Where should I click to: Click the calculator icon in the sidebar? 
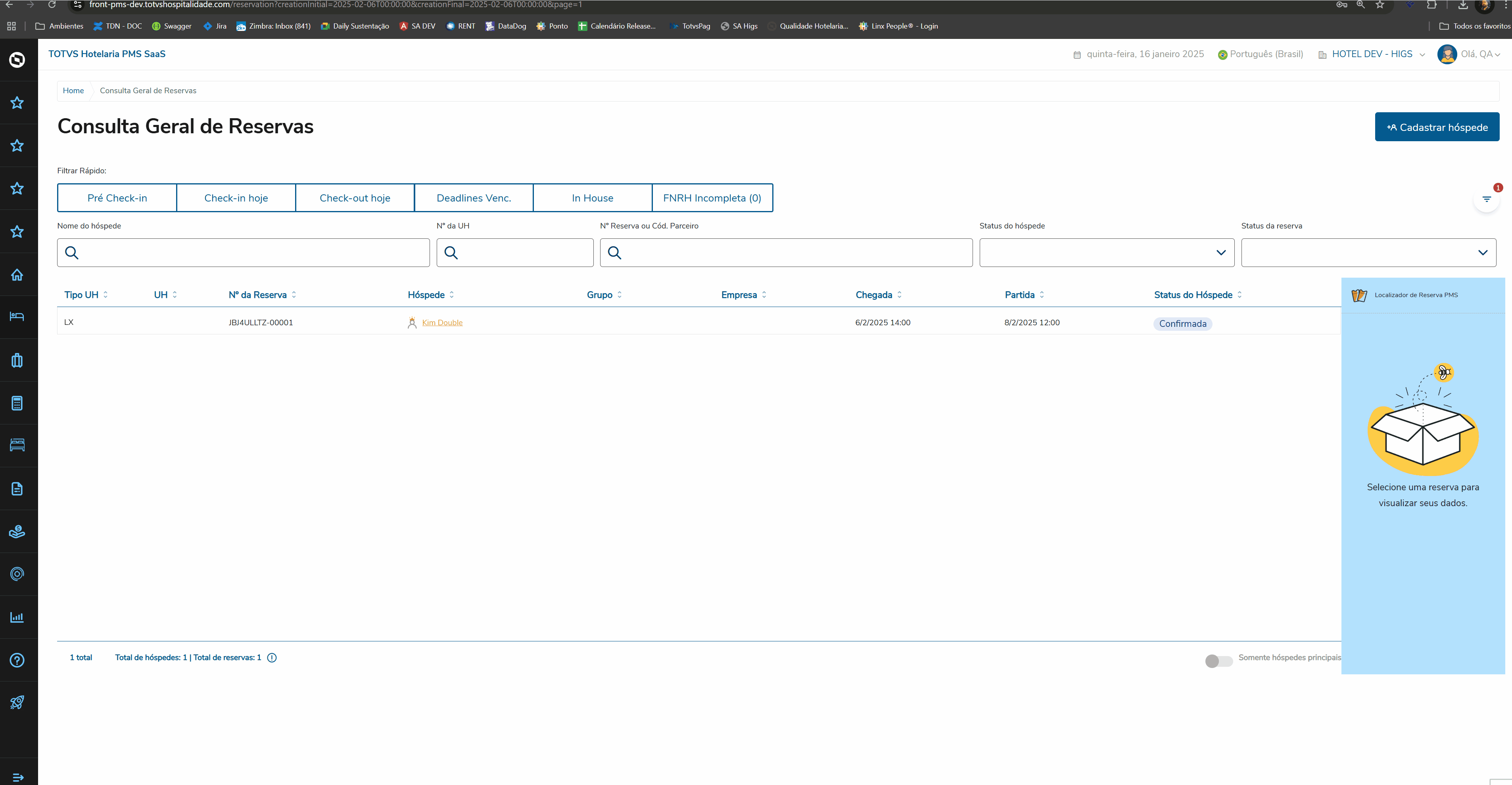click(17, 403)
